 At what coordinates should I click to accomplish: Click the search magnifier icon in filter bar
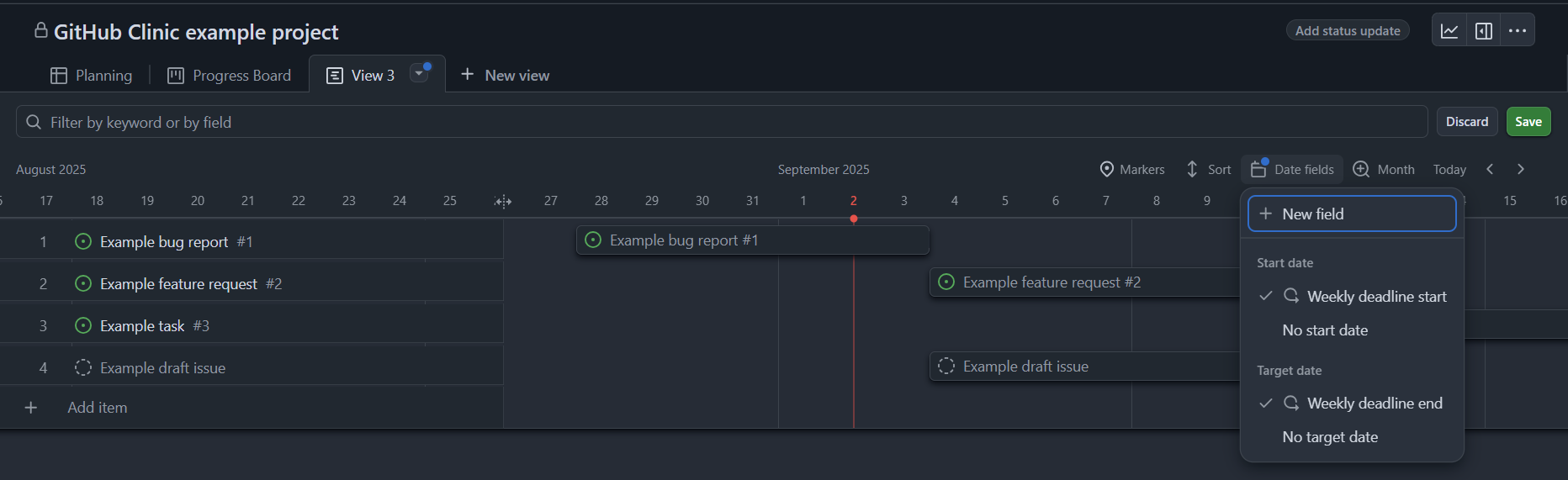pyautogui.click(x=34, y=122)
